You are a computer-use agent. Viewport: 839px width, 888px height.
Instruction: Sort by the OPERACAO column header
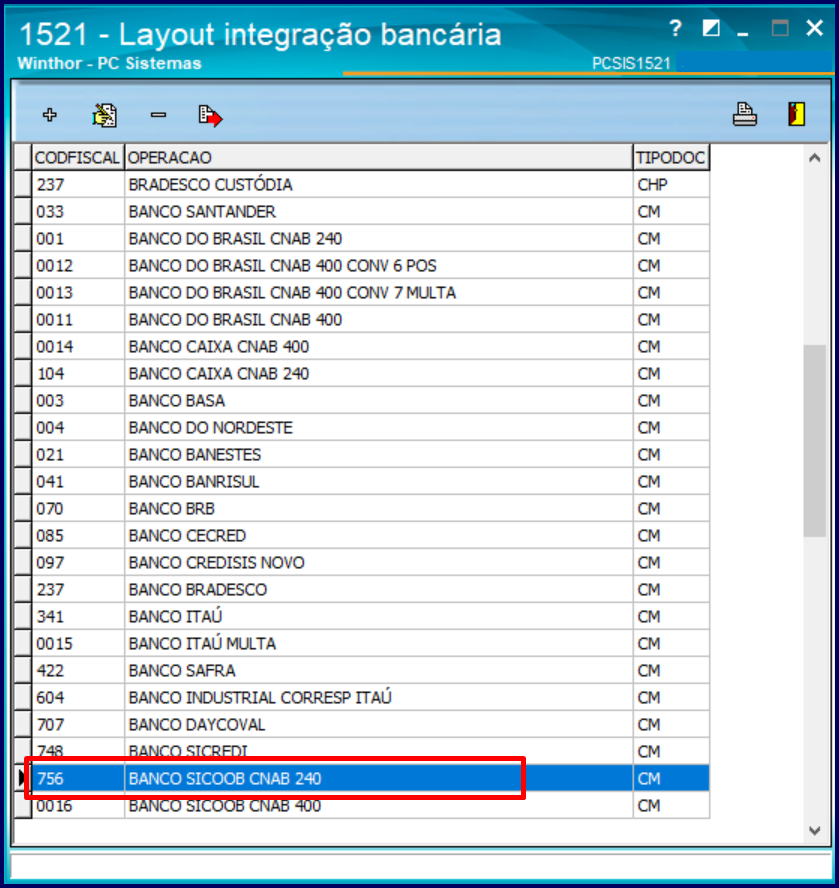click(x=378, y=158)
